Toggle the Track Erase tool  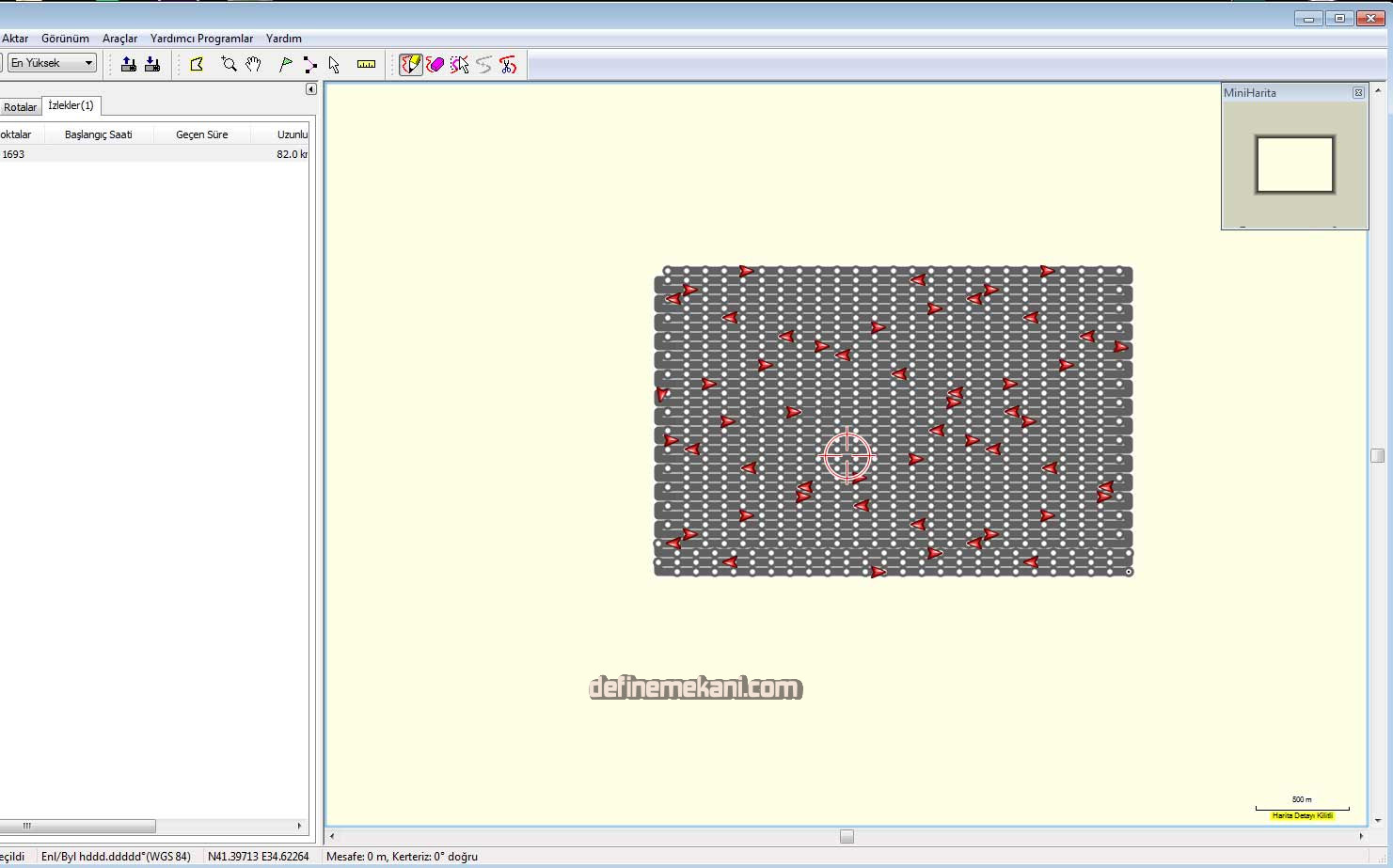coord(435,64)
